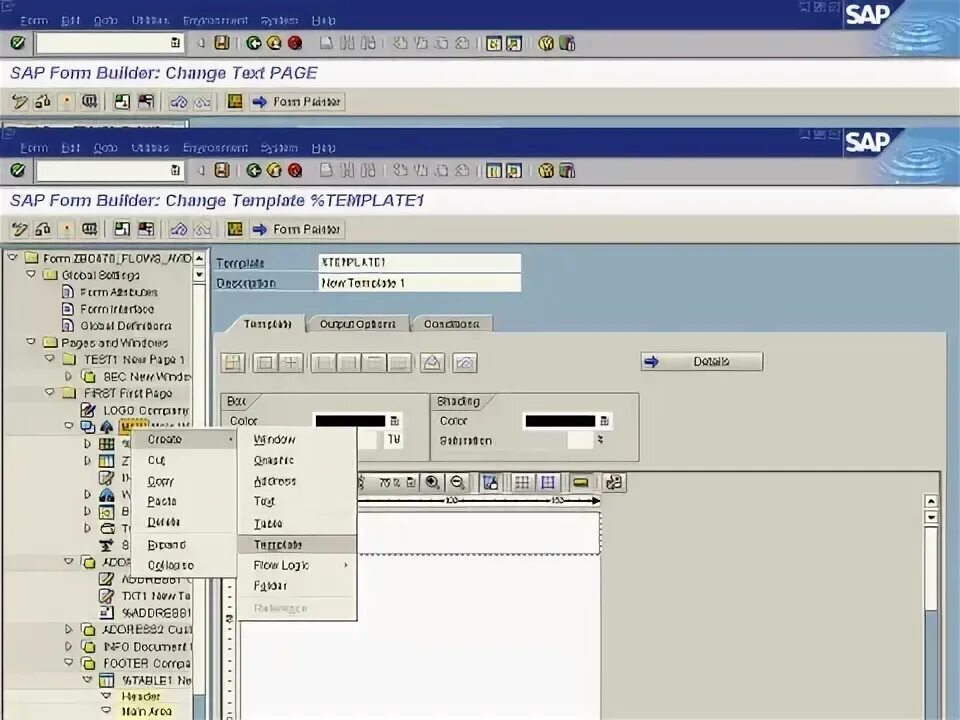This screenshot has height=720, width=960.
Task: Open Shading color picker icon
Action: click(x=604, y=421)
